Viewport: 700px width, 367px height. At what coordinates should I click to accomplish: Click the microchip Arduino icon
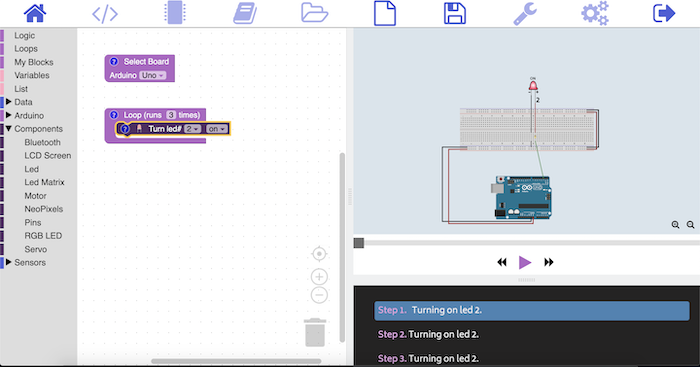pyautogui.click(x=175, y=13)
